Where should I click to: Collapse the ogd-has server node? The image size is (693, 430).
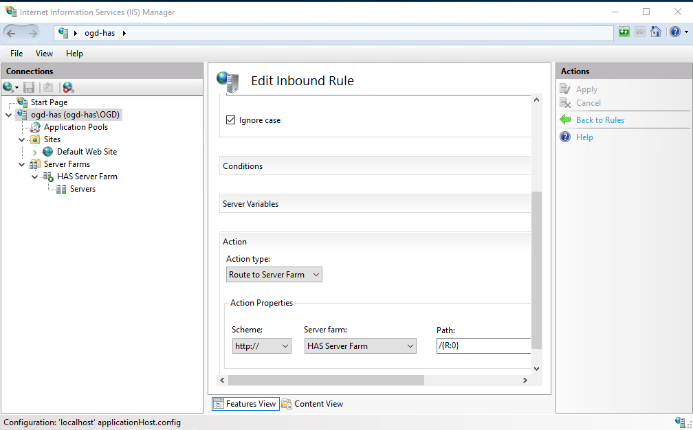[x=8, y=115]
